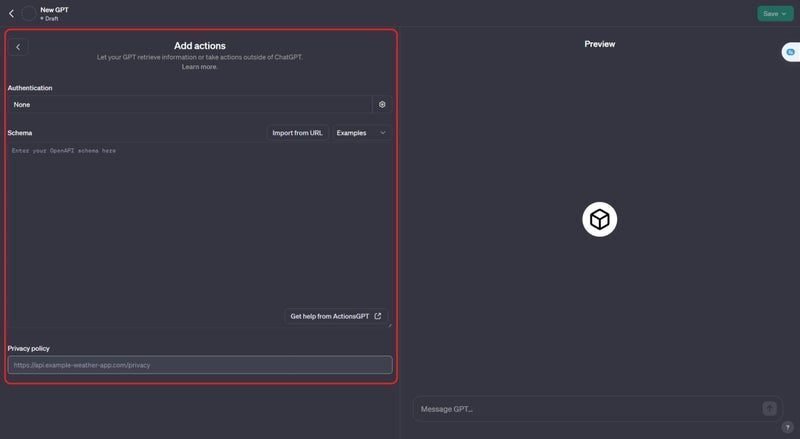Image resolution: width=800 pixels, height=439 pixels.
Task: Open the Save dropdown button
Action: tap(775, 14)
